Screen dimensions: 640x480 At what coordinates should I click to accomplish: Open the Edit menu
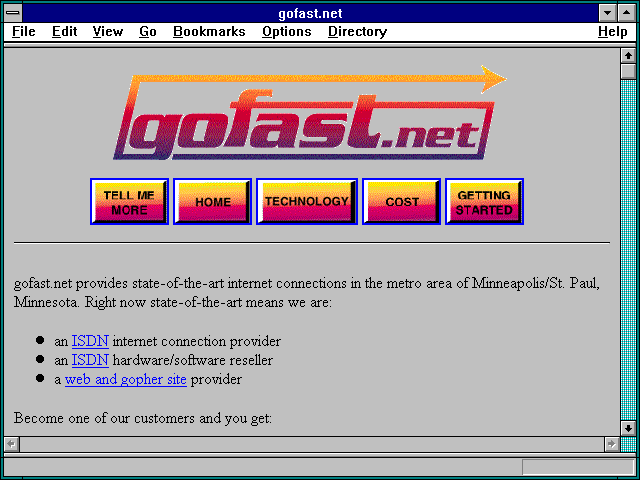coord(64,31)
